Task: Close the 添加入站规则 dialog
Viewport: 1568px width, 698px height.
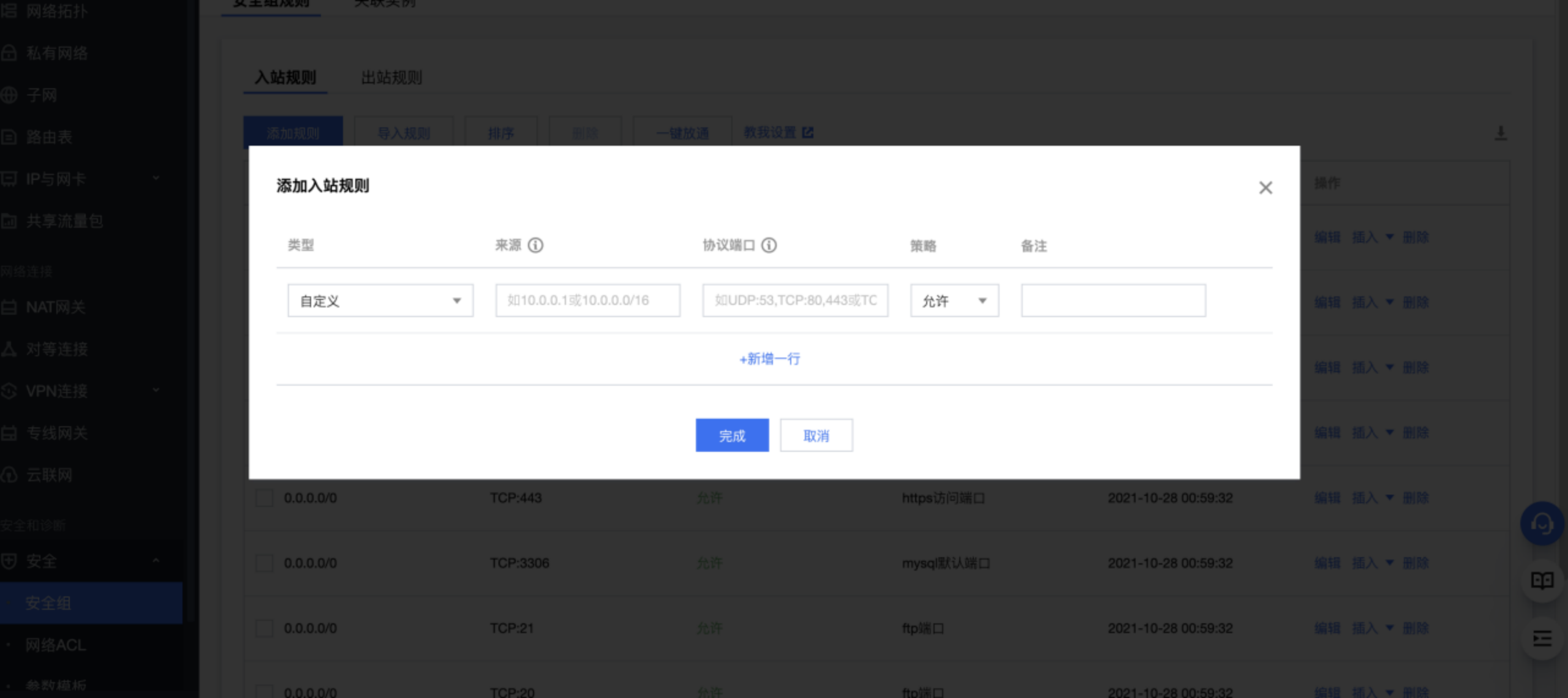Action: coord(1265,187)
